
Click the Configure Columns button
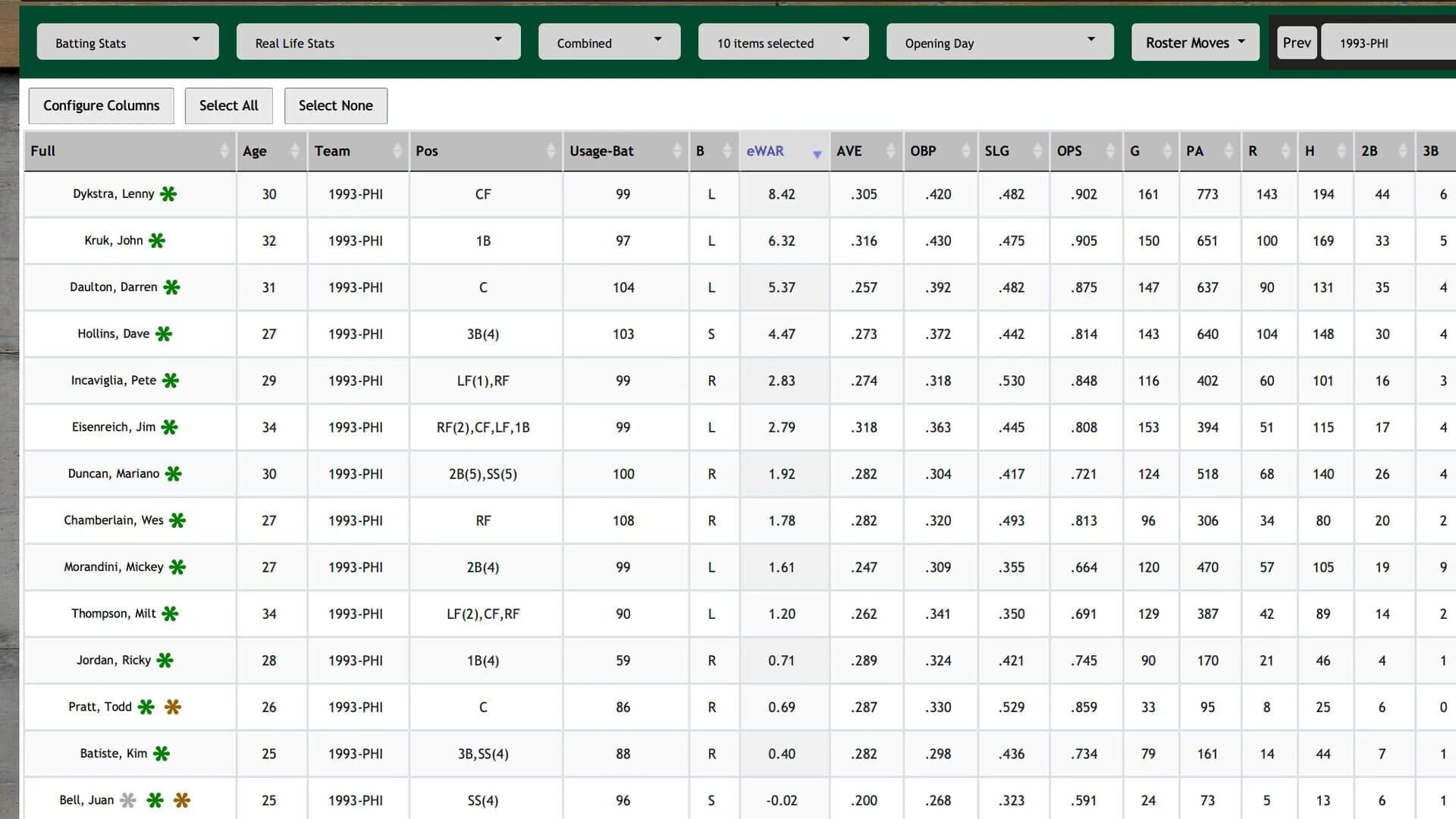tap(101, 105)
